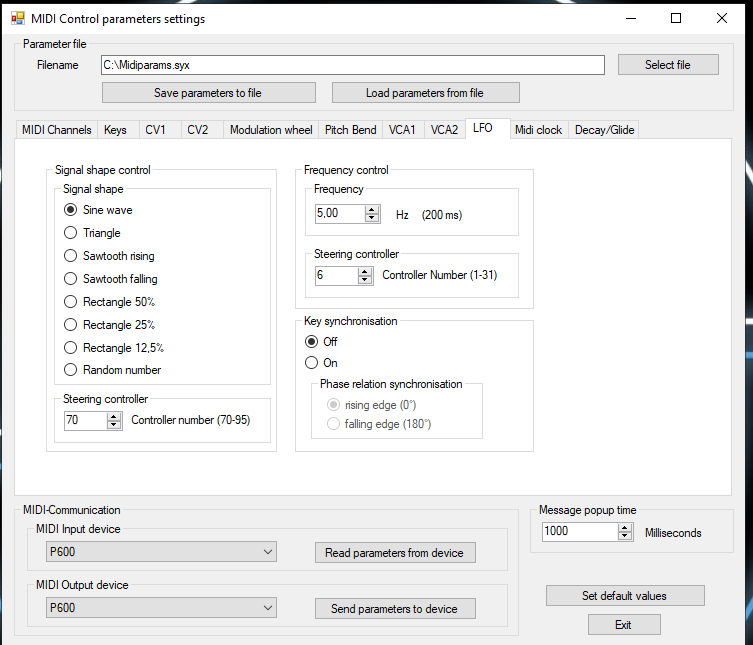Switch to the MIDI Channels tab
Image resolution: width=753 pixels, height=645 pixels.
(57, 130)
